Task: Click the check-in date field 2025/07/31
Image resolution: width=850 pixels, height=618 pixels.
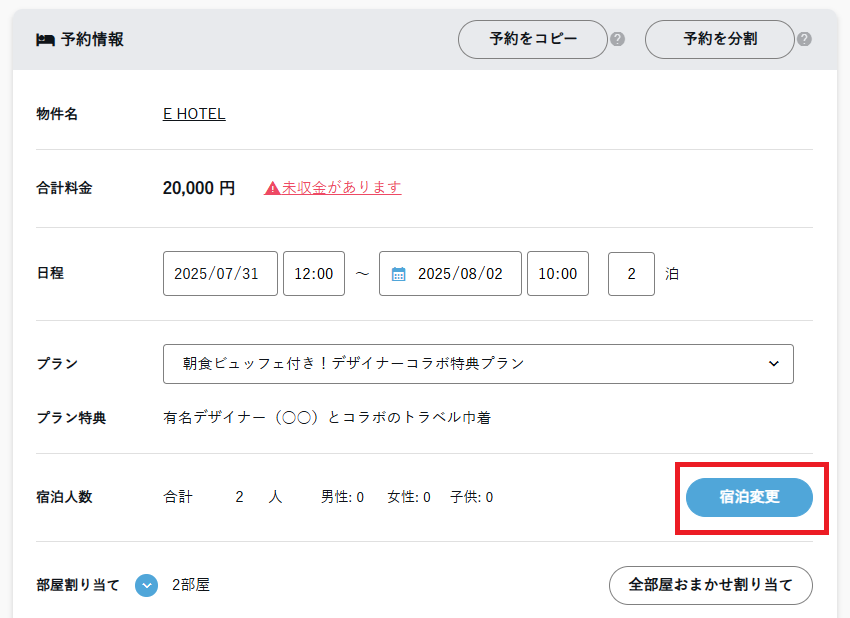Action: click(220, 274)
